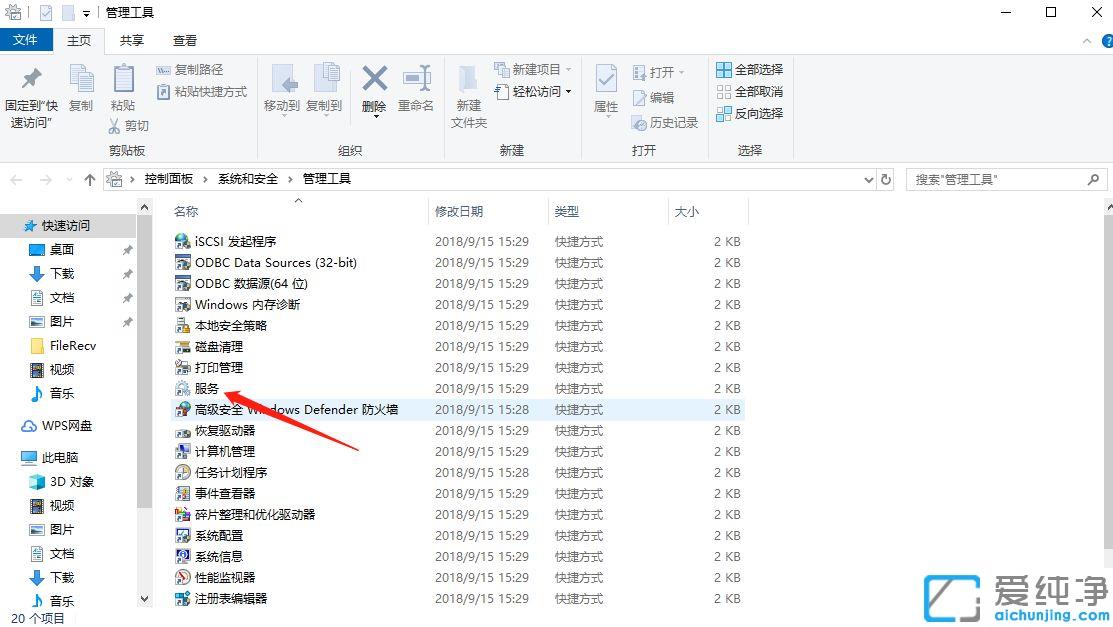Switch to the 查看 ribbon tab
Screen dimensions: 1113x627
coord(185,41)
